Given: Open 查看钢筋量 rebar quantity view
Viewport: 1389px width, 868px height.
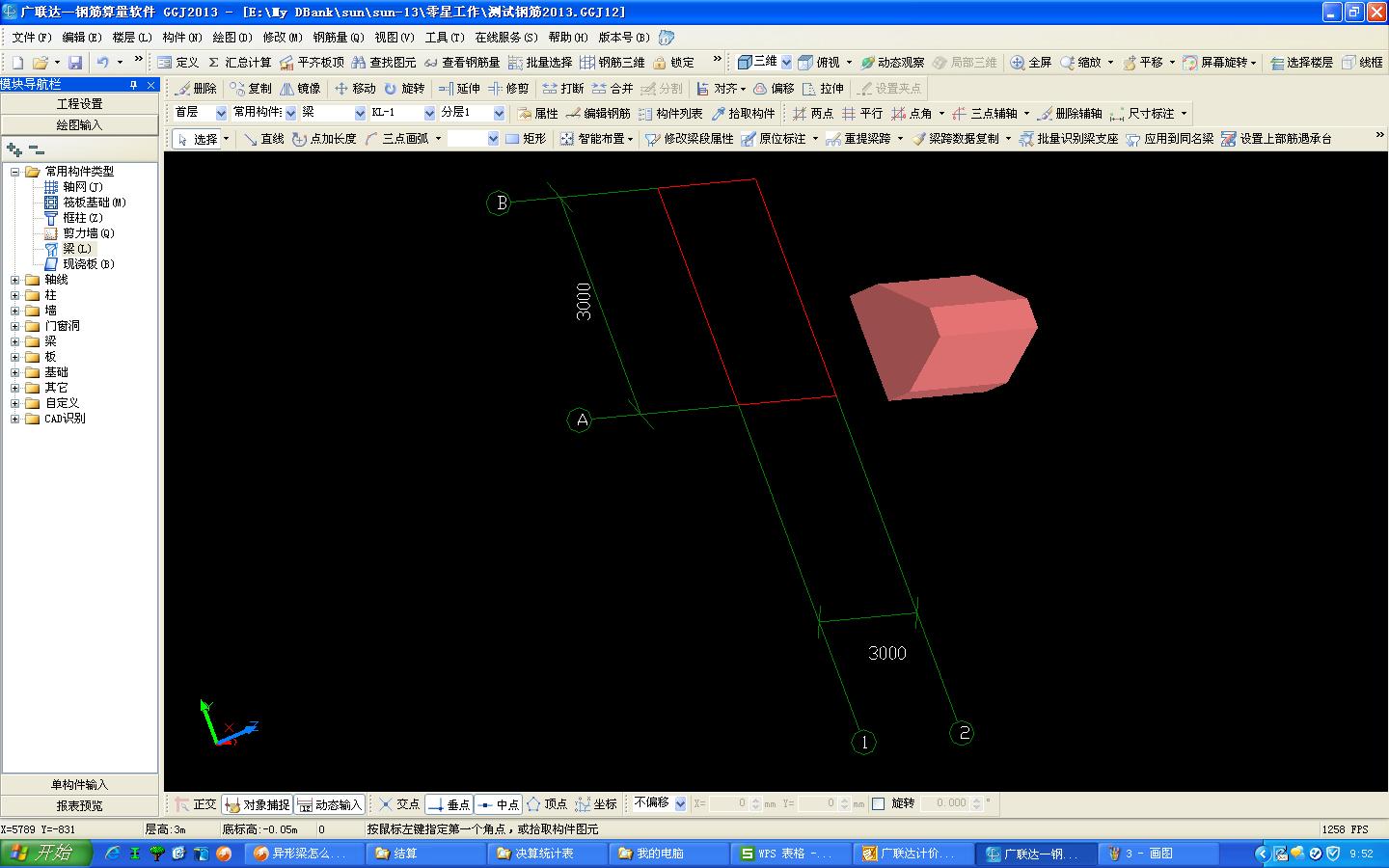Looking at the screenshot, I should click(462, 62).
